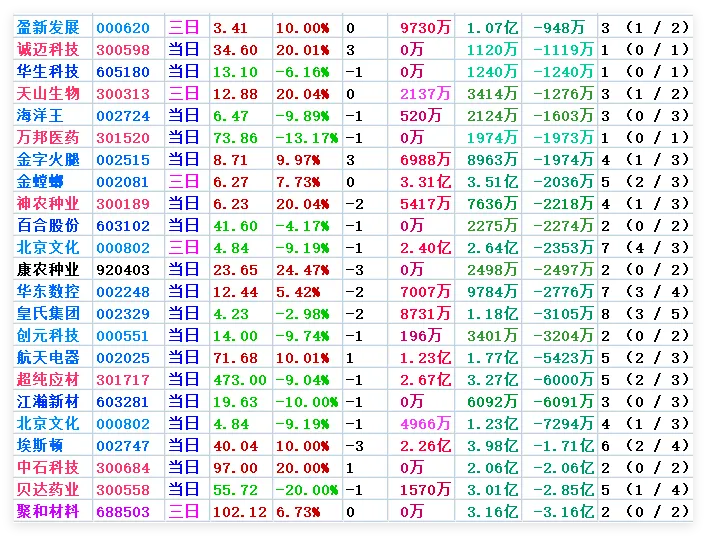Click the 5.42% change value
The image size is (706, 536).
[x=298, y=292]
